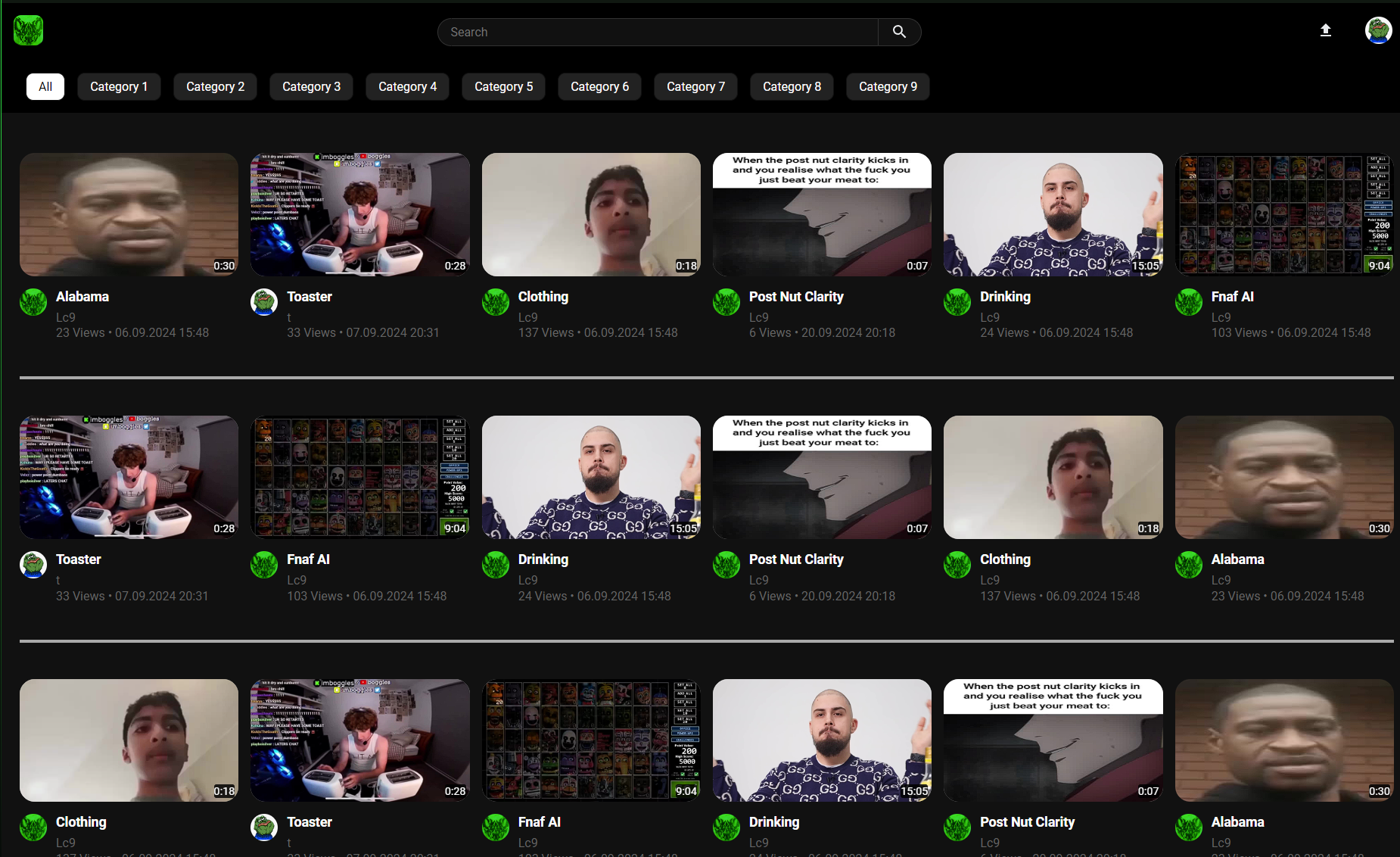Switch to Category 3 filter
This screenshot has height=857, width=1400.
point(311,86)
